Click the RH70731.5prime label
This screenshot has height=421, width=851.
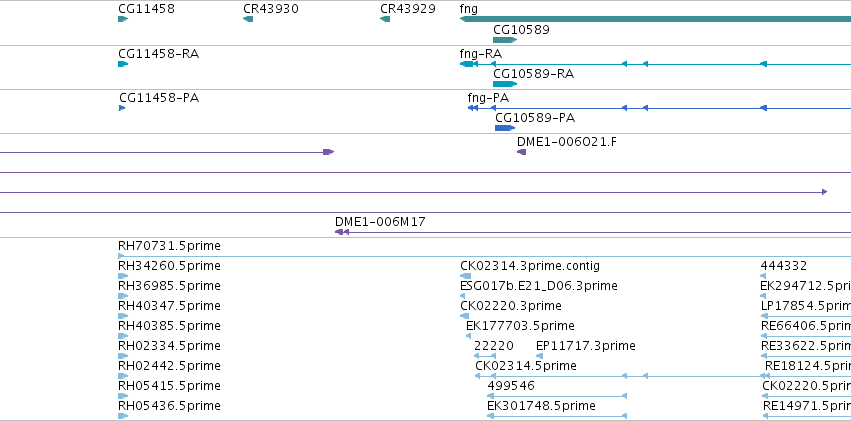[x=169, y=246]
